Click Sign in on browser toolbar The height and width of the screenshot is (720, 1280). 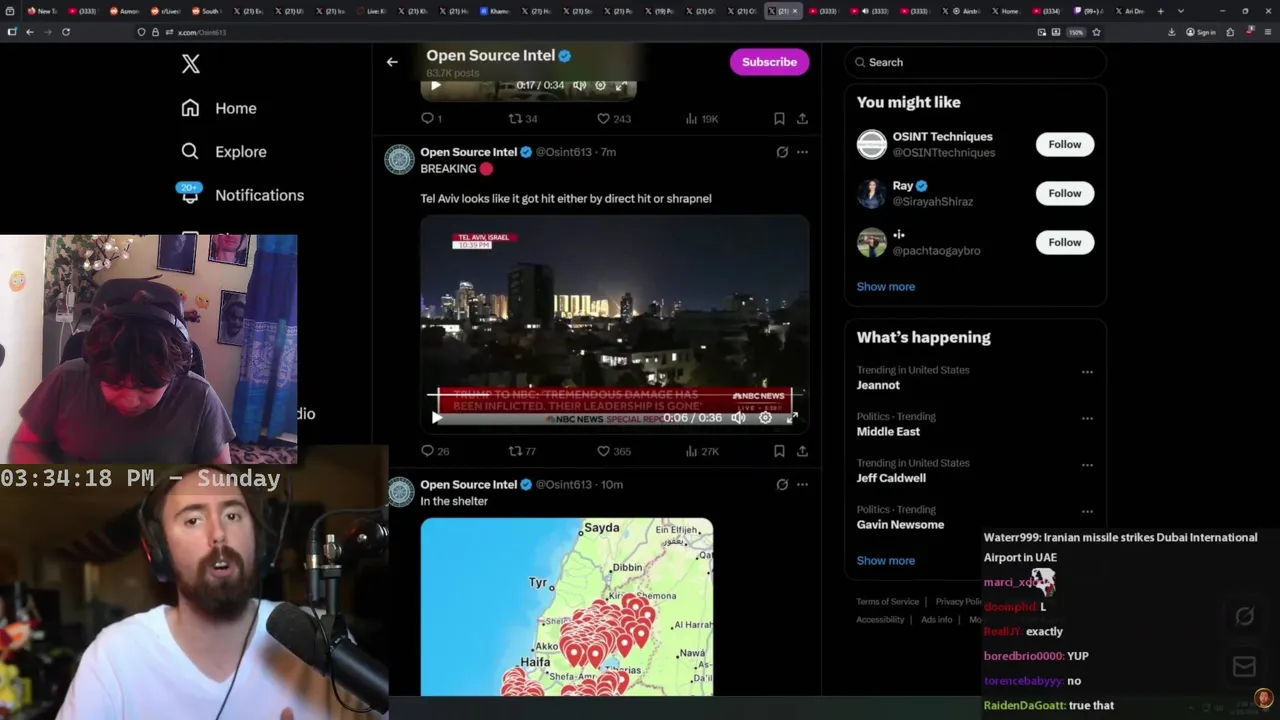click(1201, 32)
